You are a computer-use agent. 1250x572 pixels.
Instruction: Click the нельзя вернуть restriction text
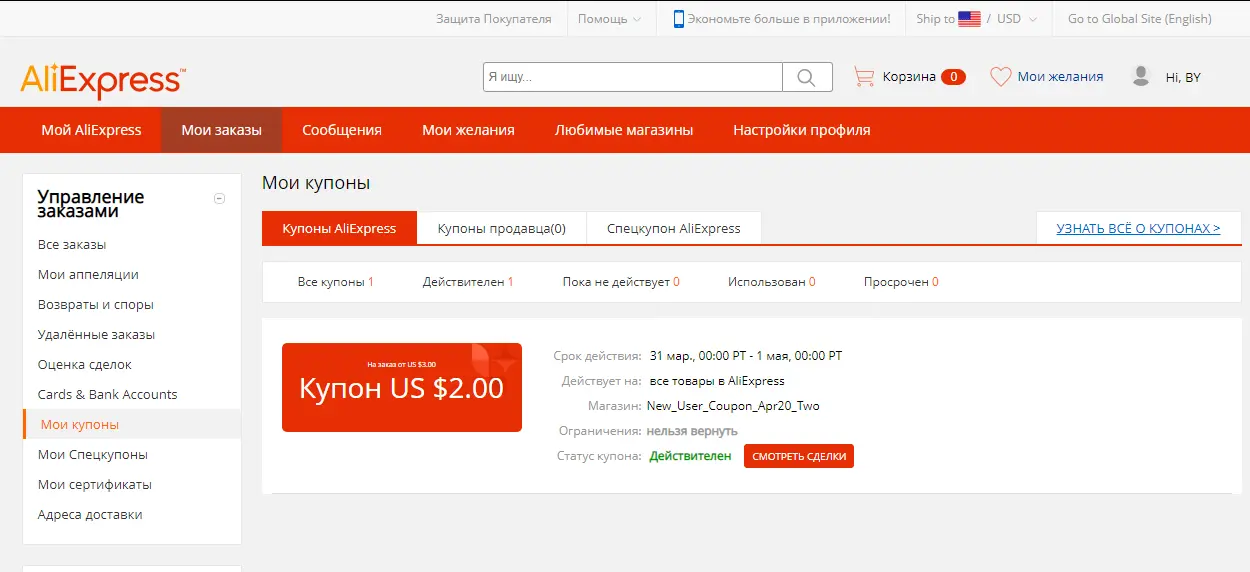(692, 431)
